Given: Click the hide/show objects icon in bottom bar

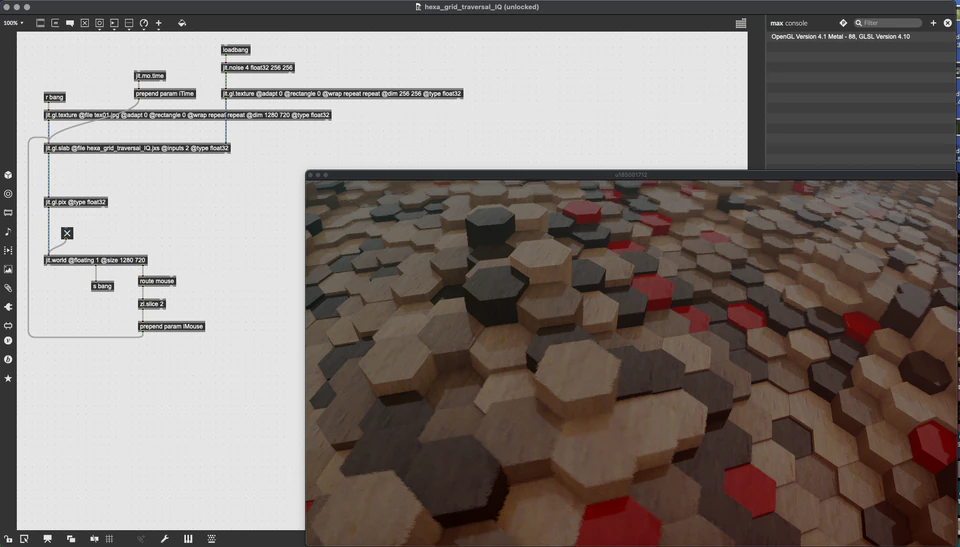Looking at the screenshot, I should click(x=94, y=539).
